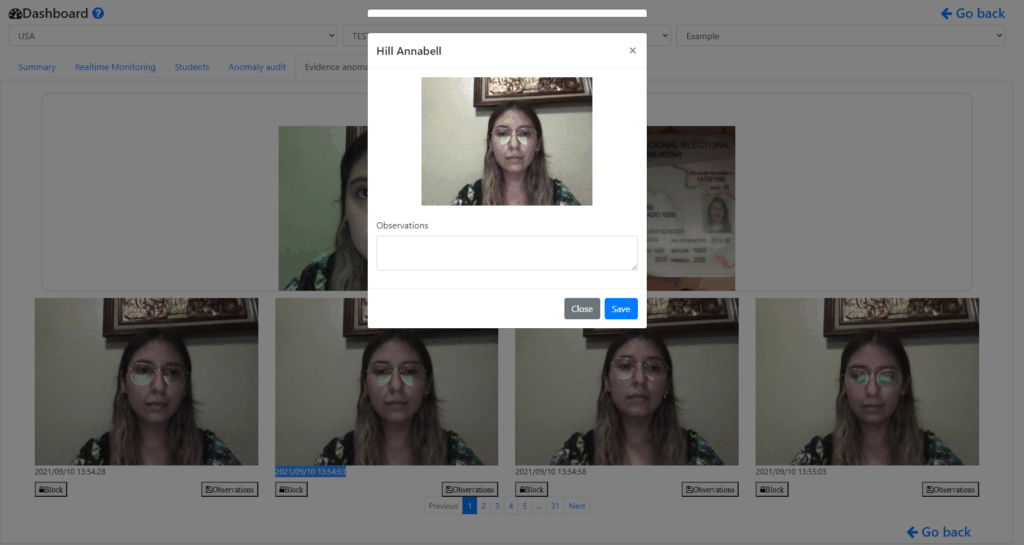Go to pagination page 31
Screen dimensions: 1024x545
tap(555, 506)
